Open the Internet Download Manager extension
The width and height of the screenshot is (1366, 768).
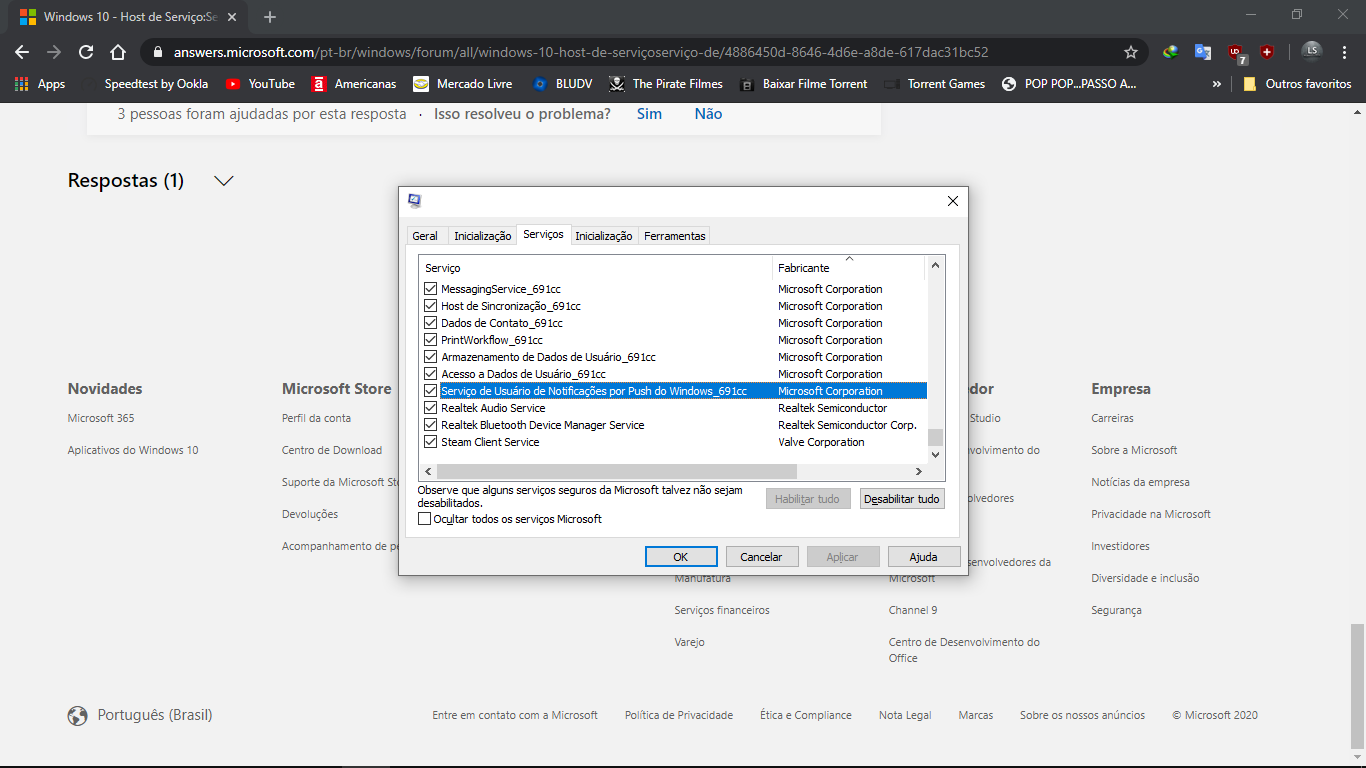(x=1170, y=52)
